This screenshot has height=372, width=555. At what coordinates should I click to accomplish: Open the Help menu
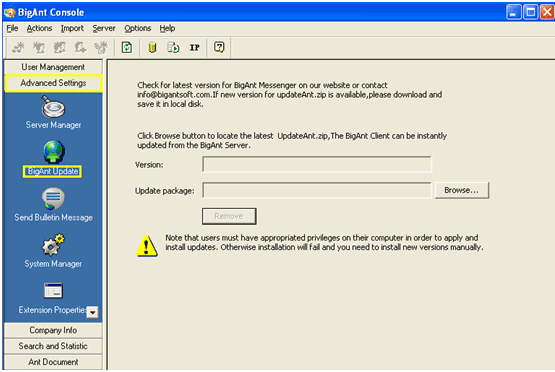click(x=167, y=28)
